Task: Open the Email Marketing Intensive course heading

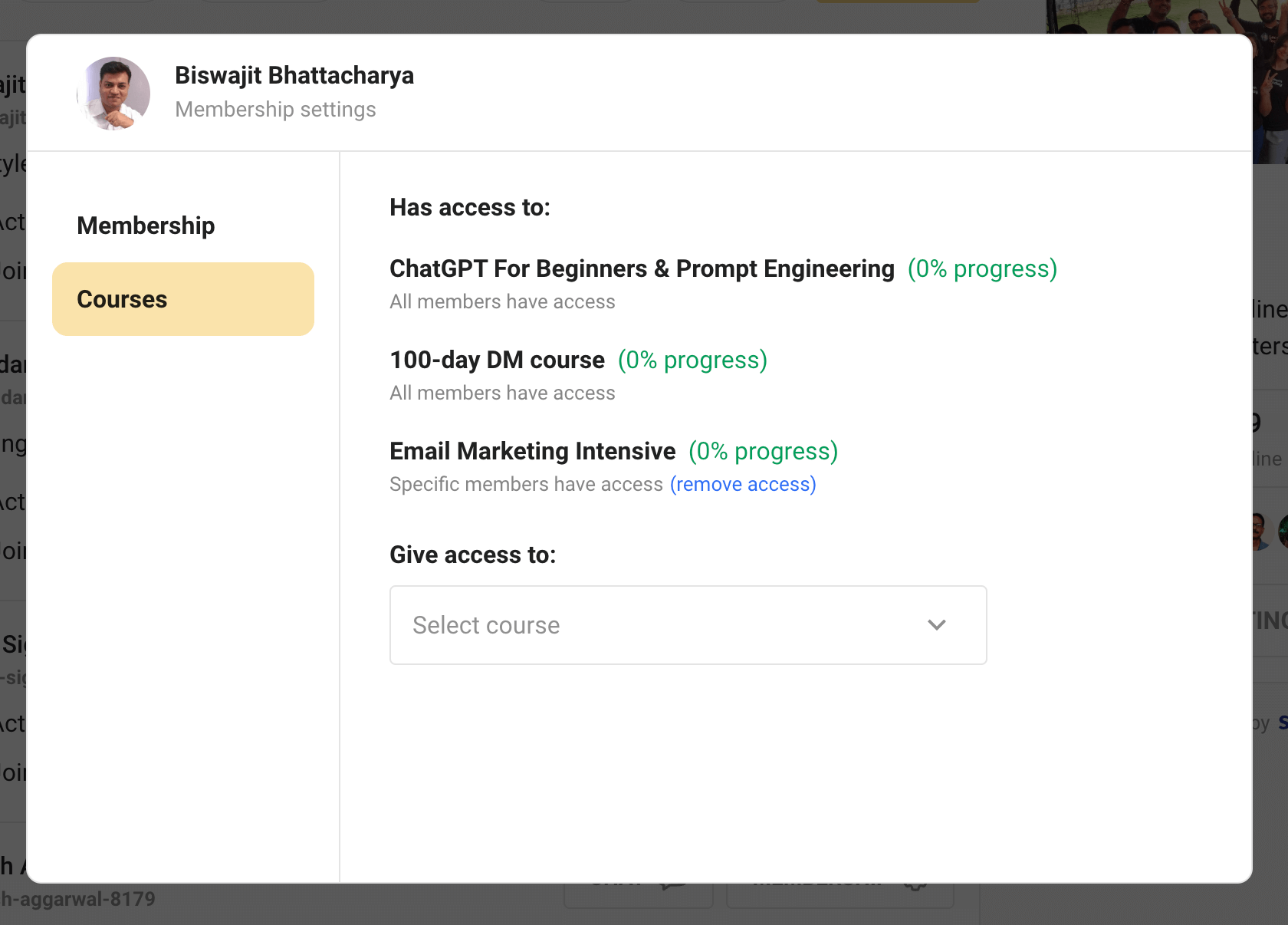Action: tap(532, 451)
